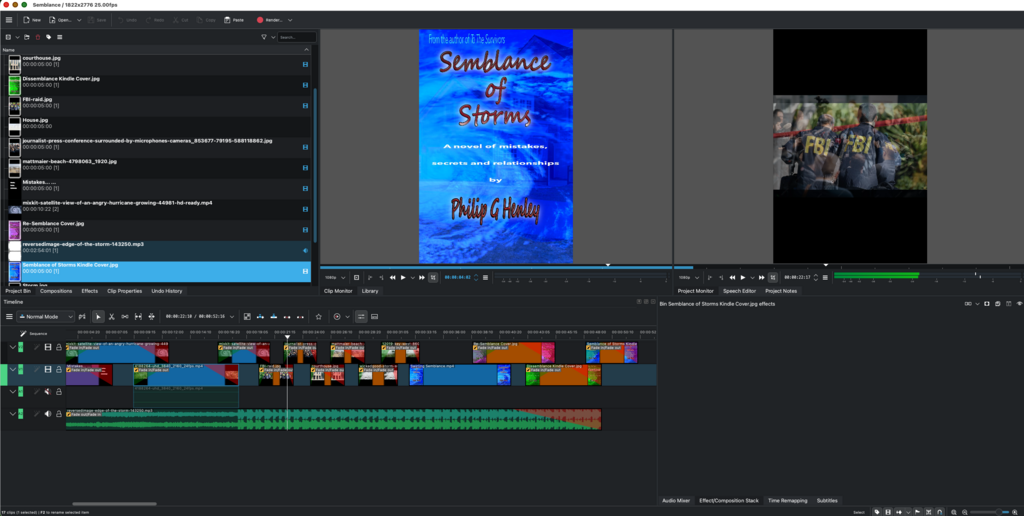1024x516 pixels.
Task: Open the Normal Mode edit mode dropdown
Action: point(45,317)
